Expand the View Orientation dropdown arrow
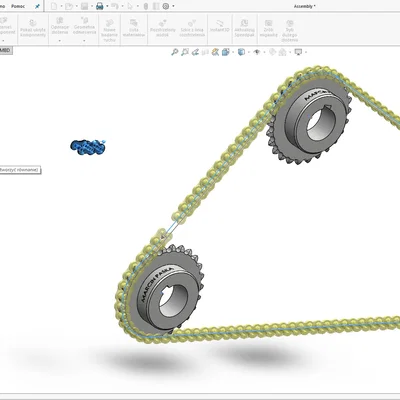The height and width of the screenshot is (400, 400). [233, 52]
